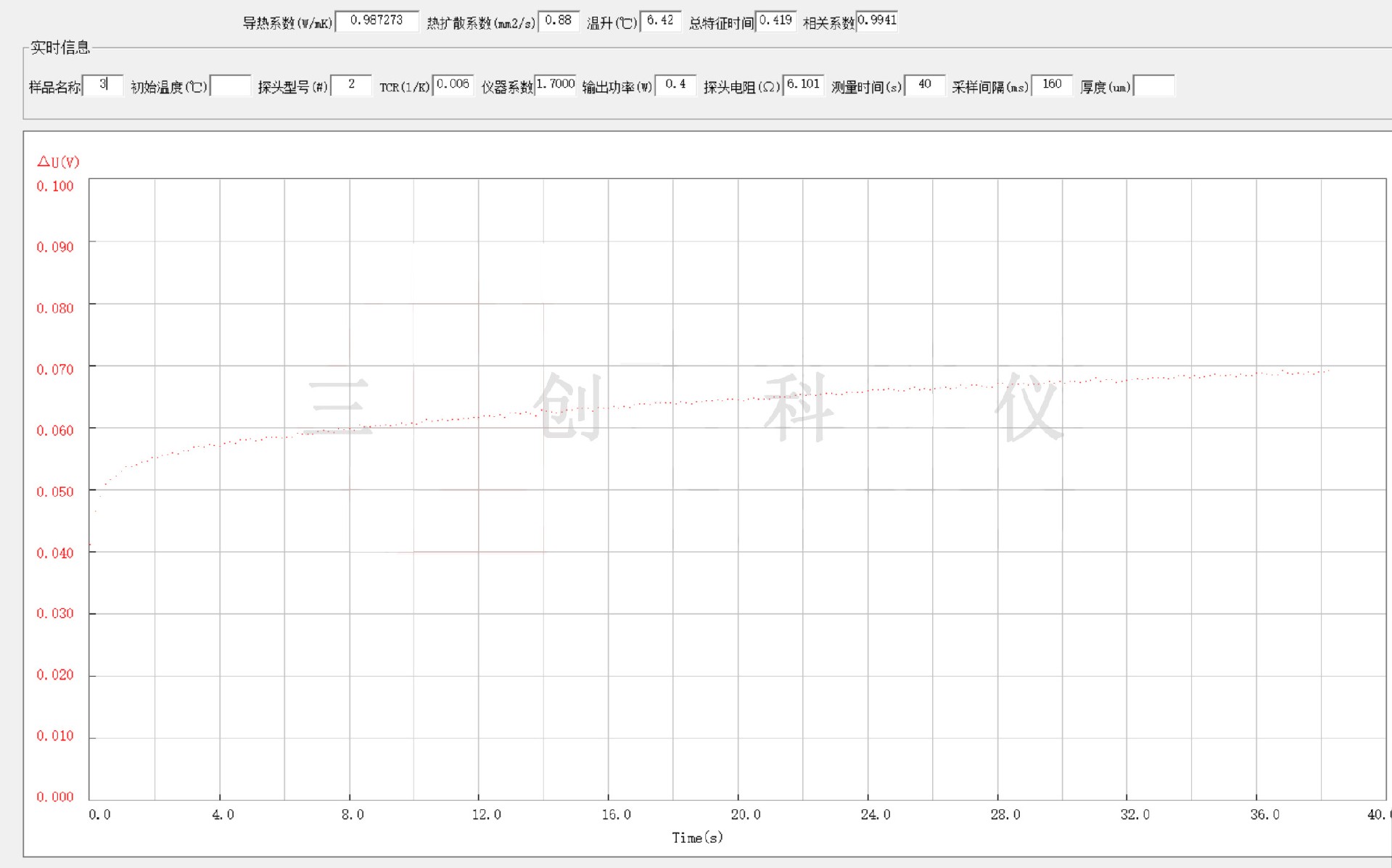Viewport: 1392px width, 868px height.
Task: Focus the 采样间隔 (ms) field showing 160
Action: pyautogui.click(x=1052, y=86)
